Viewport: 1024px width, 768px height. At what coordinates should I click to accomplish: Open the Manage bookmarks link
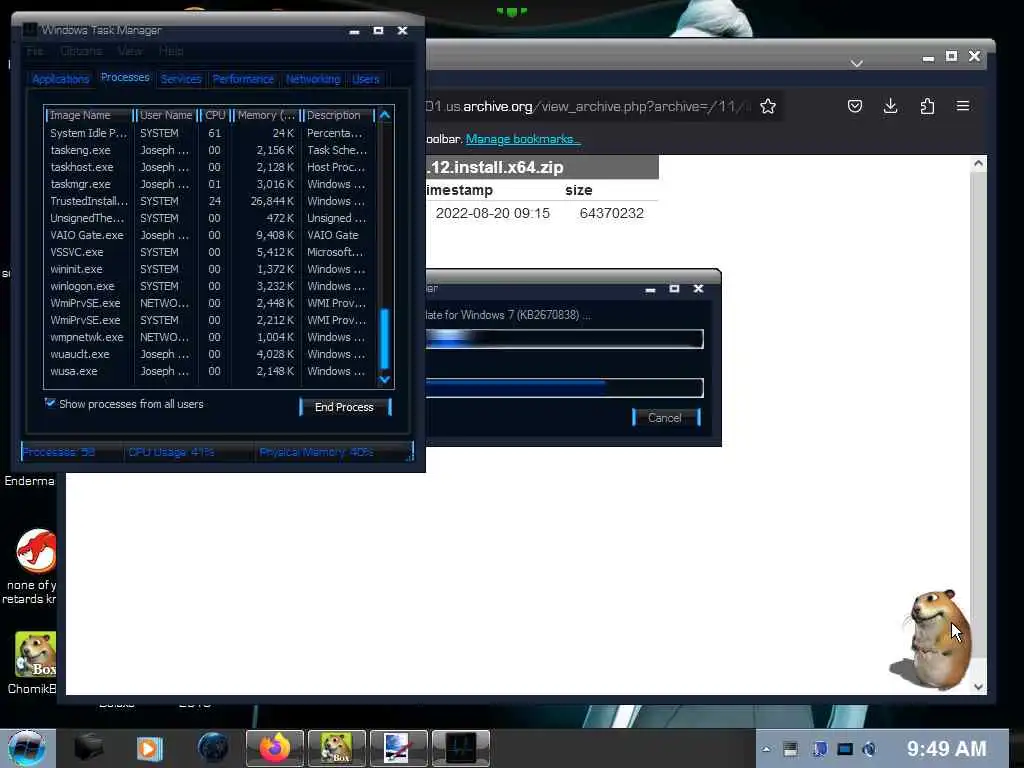click(522, 139)
